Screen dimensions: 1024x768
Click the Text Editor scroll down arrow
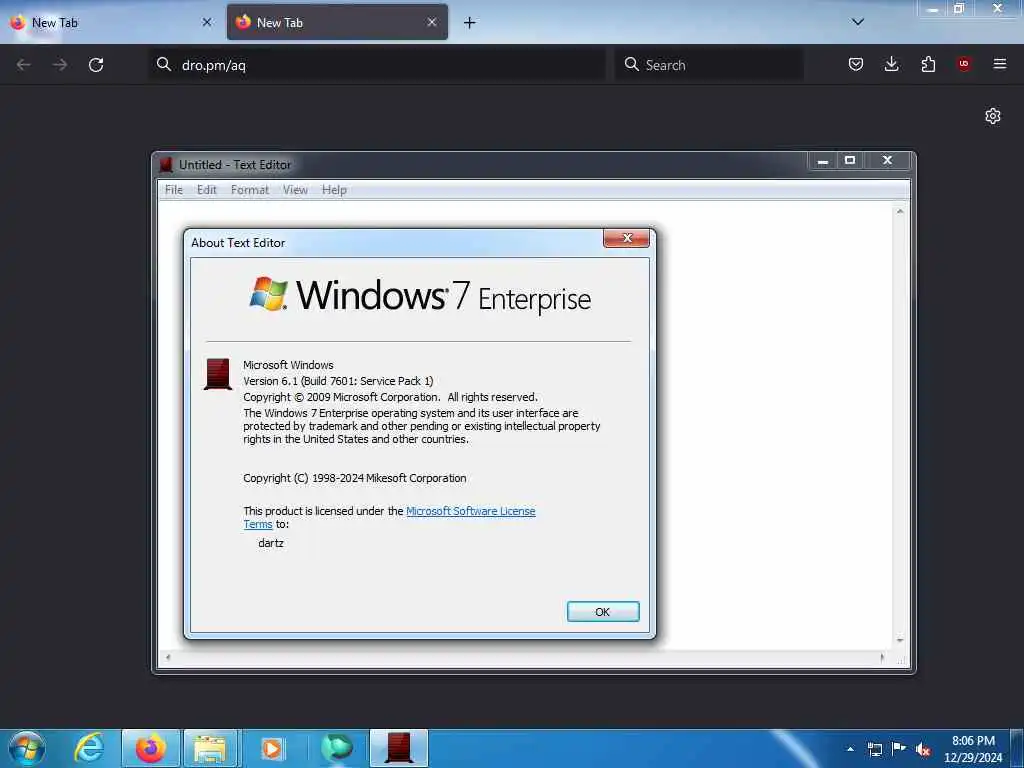coord(900,641)
